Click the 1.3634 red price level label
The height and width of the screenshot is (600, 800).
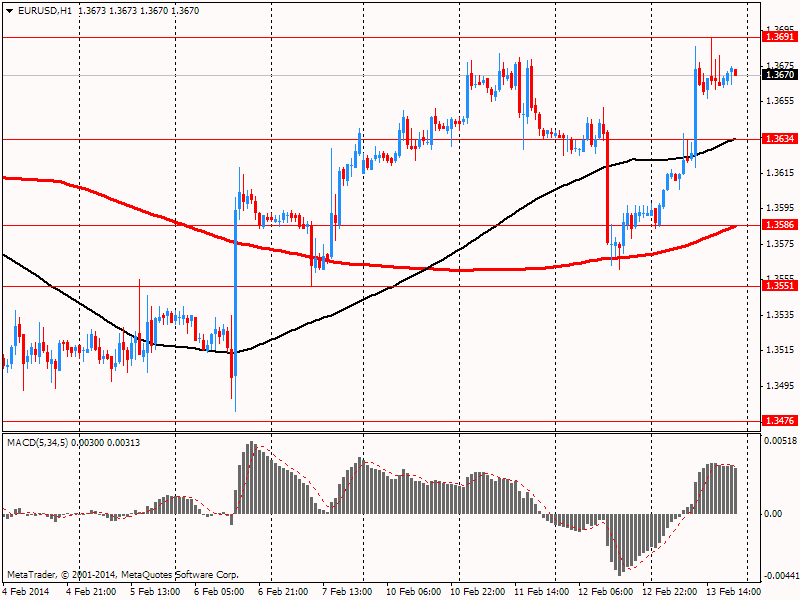tap(779, 139)
